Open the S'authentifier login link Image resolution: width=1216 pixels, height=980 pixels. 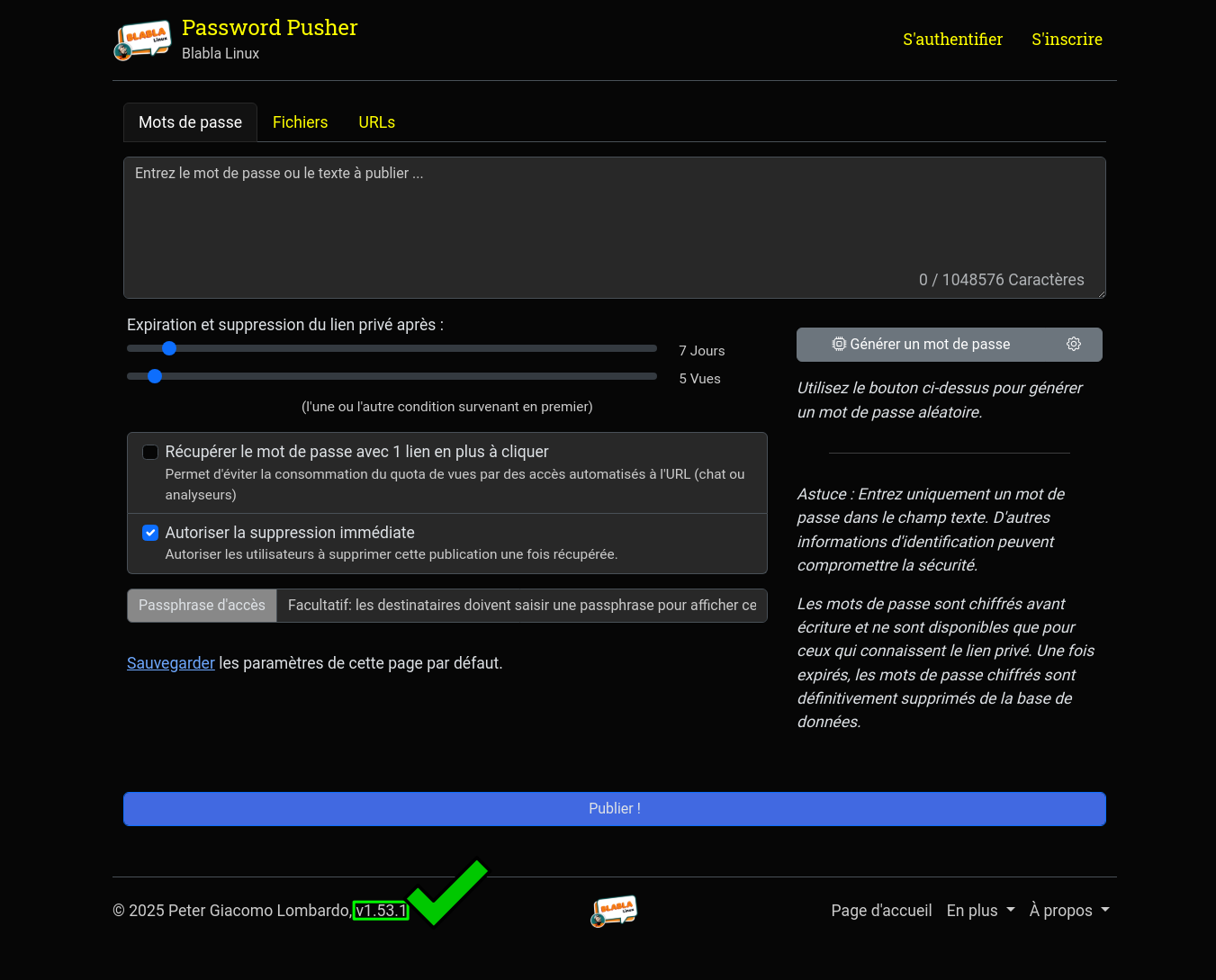pos(952,40)
